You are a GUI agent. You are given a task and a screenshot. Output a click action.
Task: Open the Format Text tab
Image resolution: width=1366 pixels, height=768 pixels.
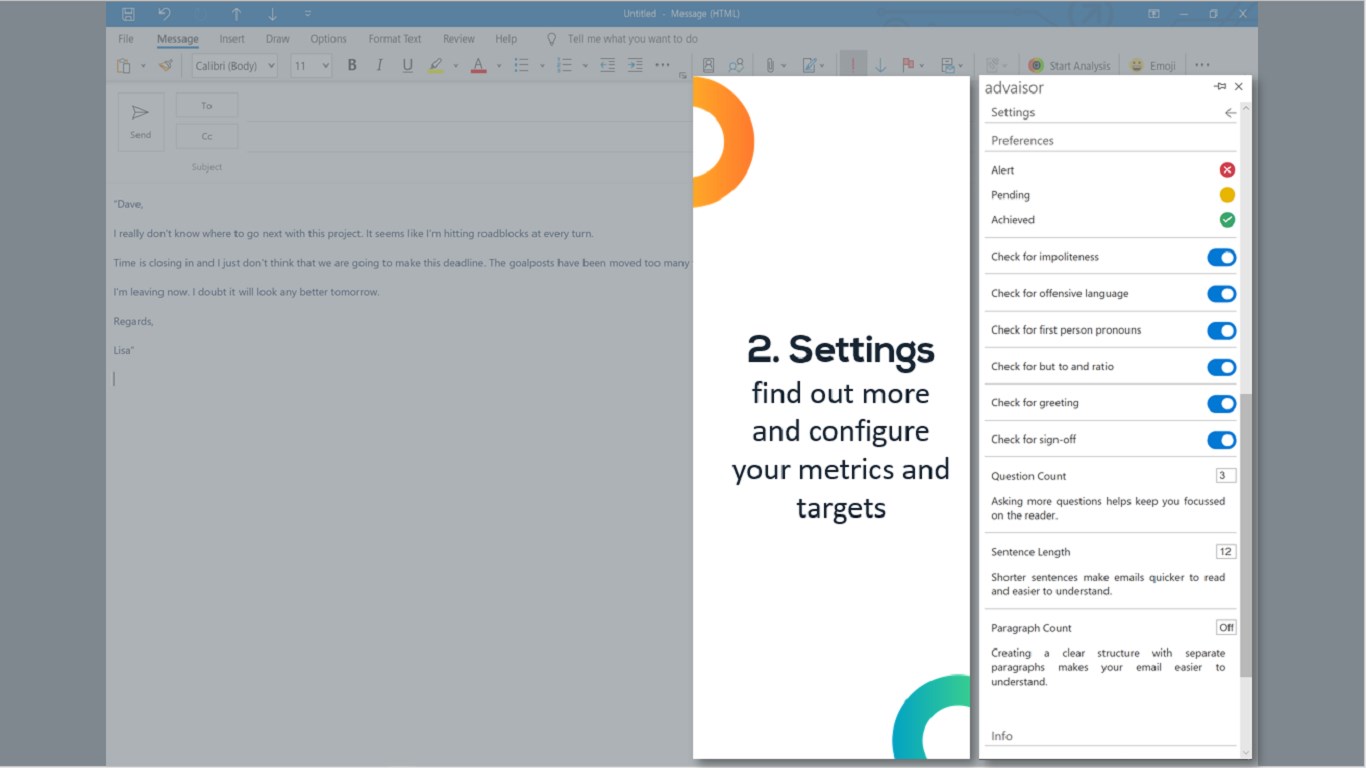click(x=395, y=39)
